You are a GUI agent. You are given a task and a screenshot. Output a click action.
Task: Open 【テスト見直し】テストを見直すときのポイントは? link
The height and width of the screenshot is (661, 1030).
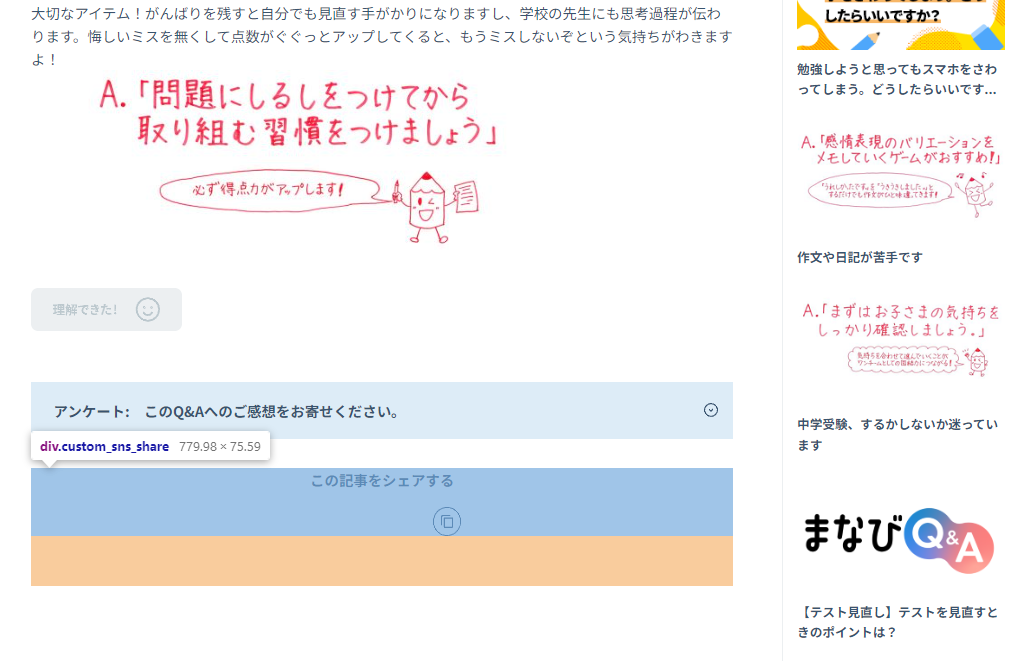tap(897, 621)
